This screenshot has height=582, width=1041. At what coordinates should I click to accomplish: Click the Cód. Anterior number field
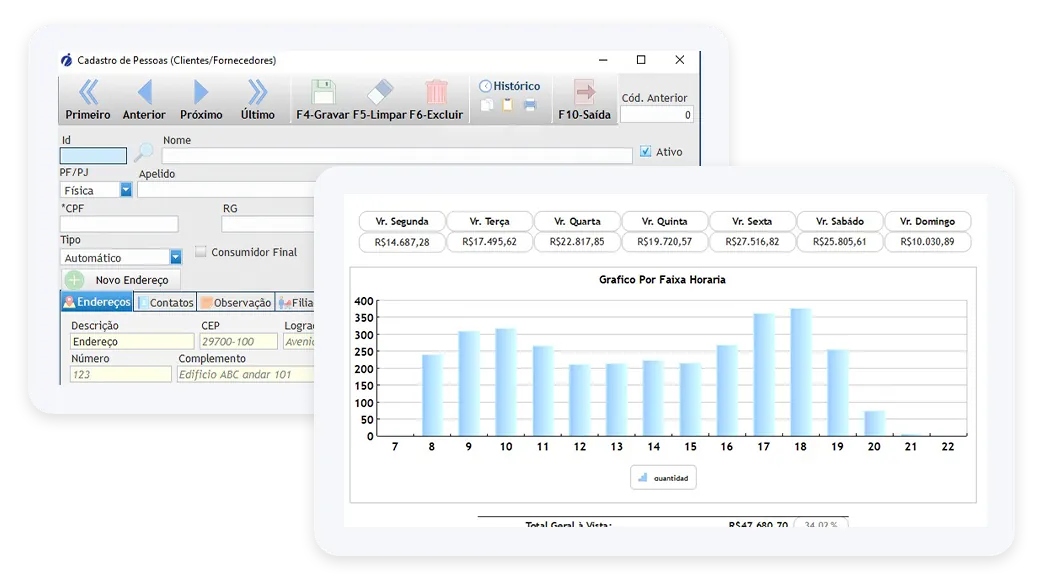[657, 115]
